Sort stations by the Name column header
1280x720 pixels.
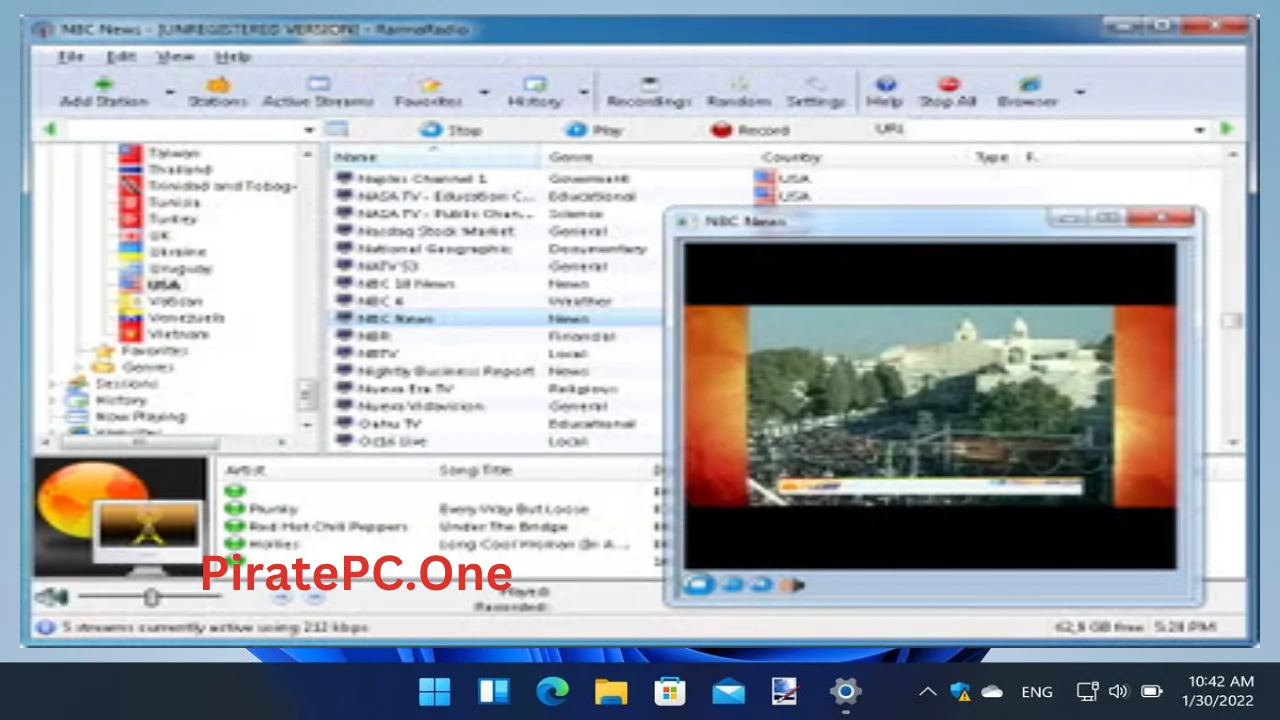(x=436, y=157)
